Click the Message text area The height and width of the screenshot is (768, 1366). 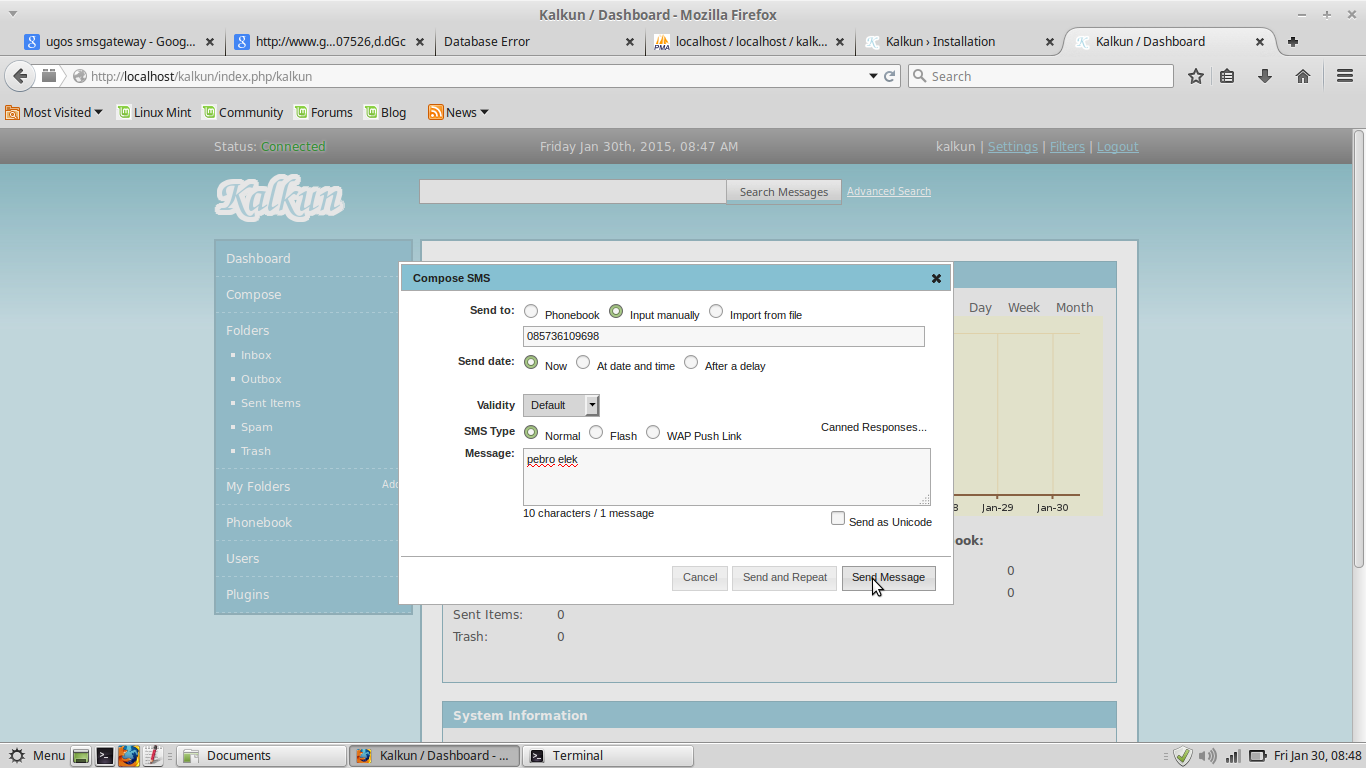[x=727, y=477]
